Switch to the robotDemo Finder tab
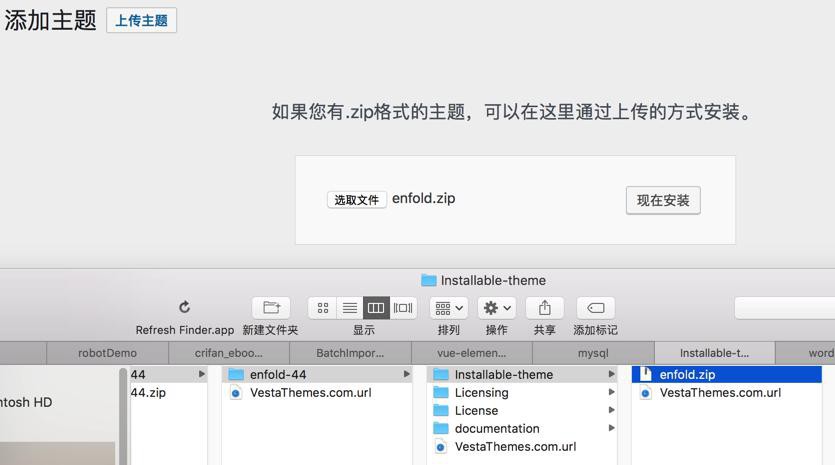The width and height of the screenshot is (835, 465). coord(108,353)
